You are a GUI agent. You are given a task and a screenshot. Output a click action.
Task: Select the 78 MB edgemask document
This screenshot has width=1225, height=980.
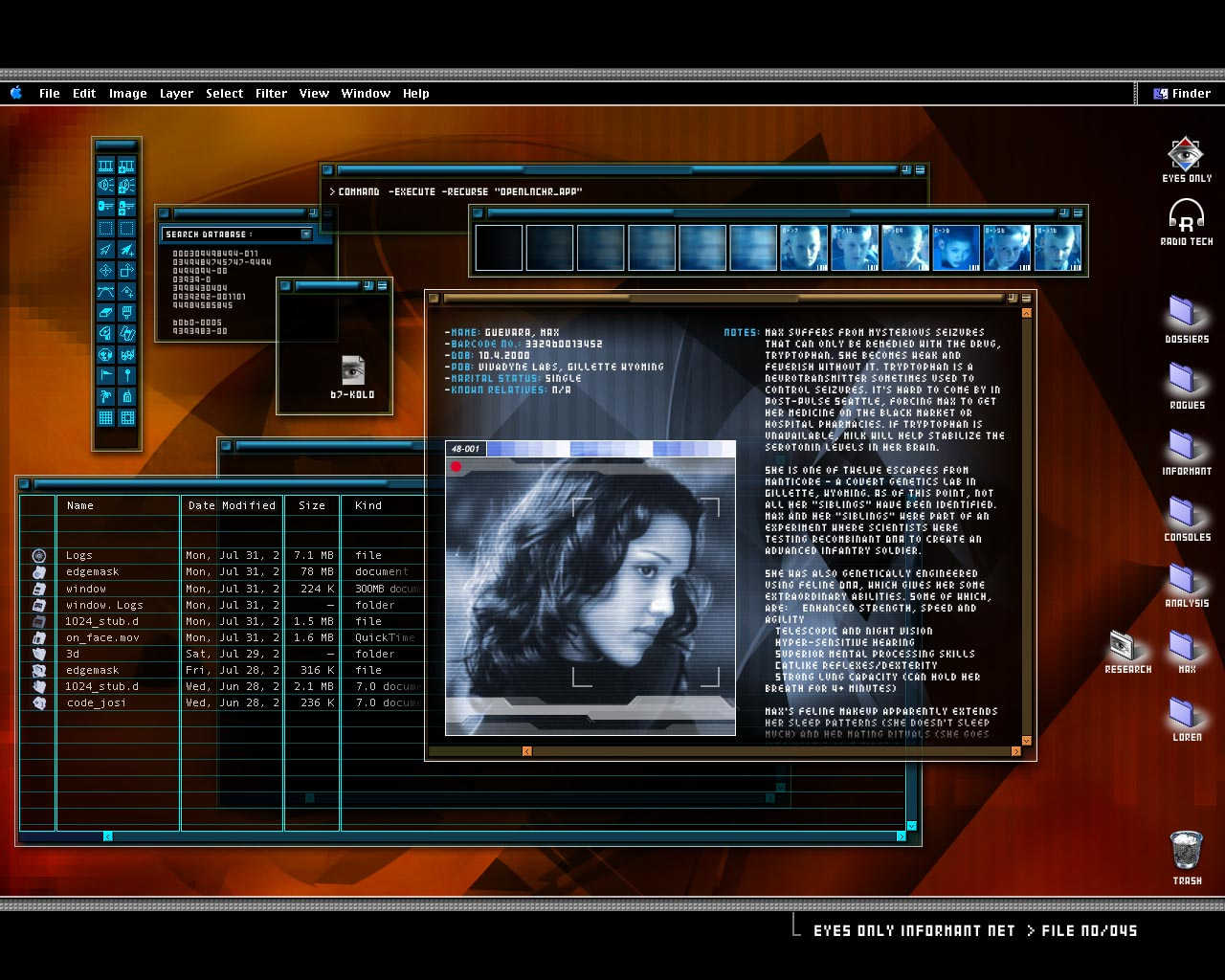click(x=221, y=571)
